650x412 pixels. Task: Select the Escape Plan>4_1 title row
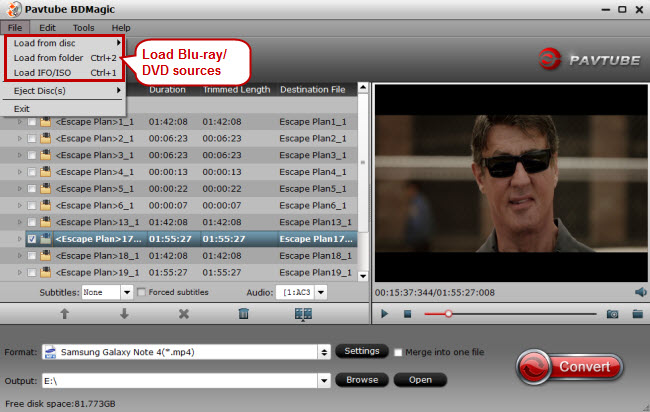[x=179, y=172]
